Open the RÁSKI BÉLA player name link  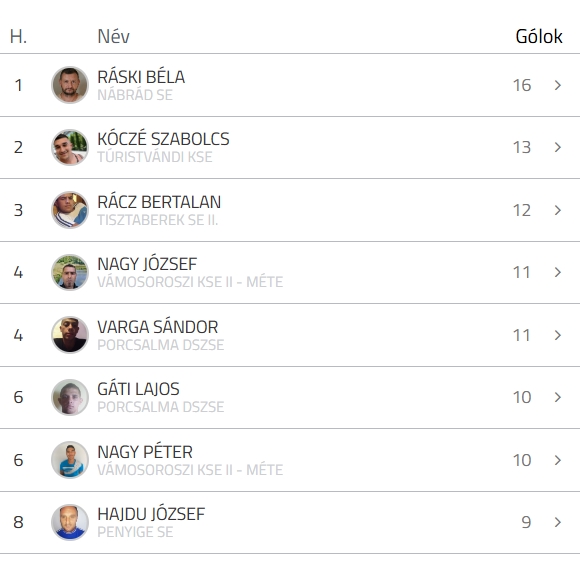coord(141,77)
